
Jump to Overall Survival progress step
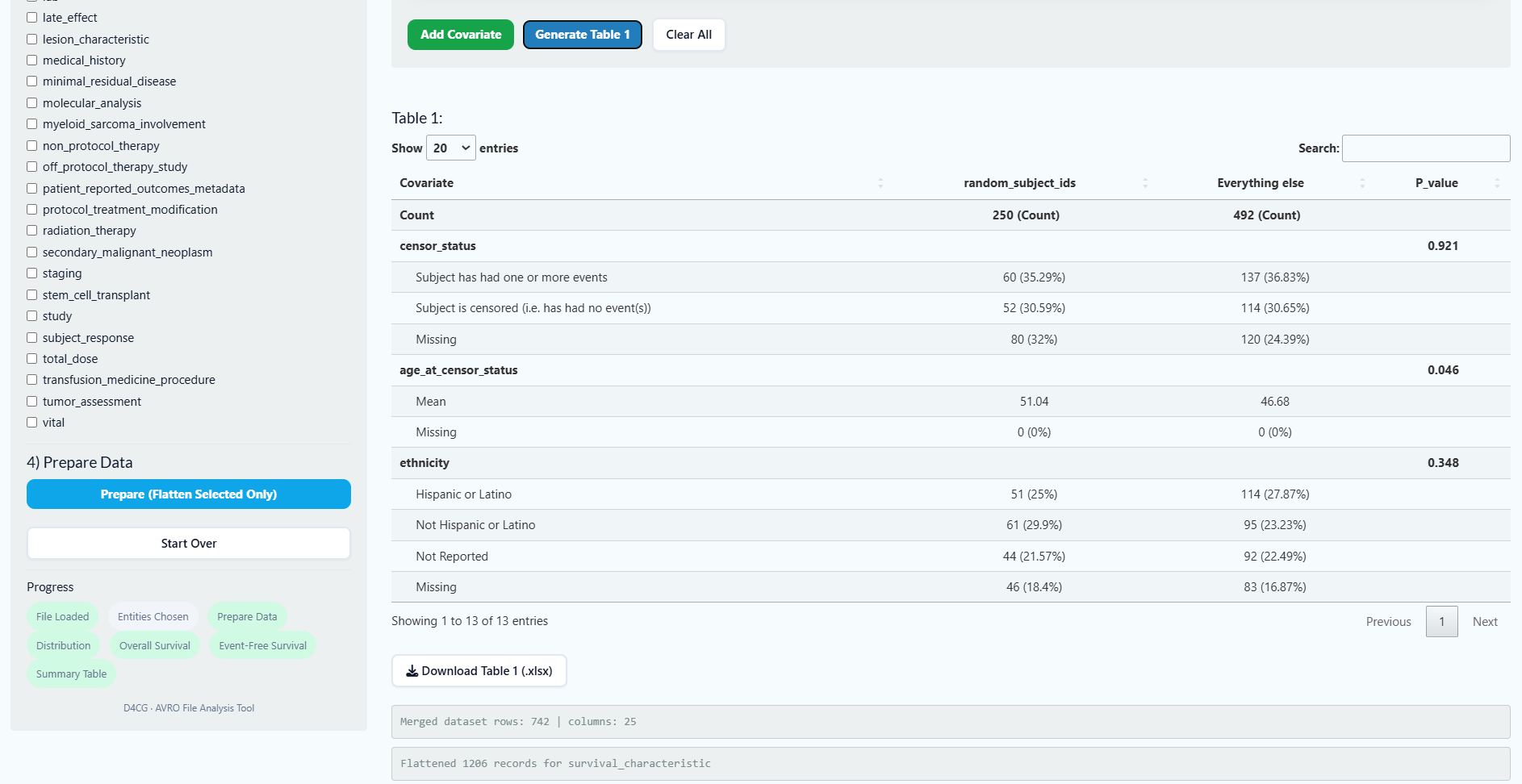[155, 646]
